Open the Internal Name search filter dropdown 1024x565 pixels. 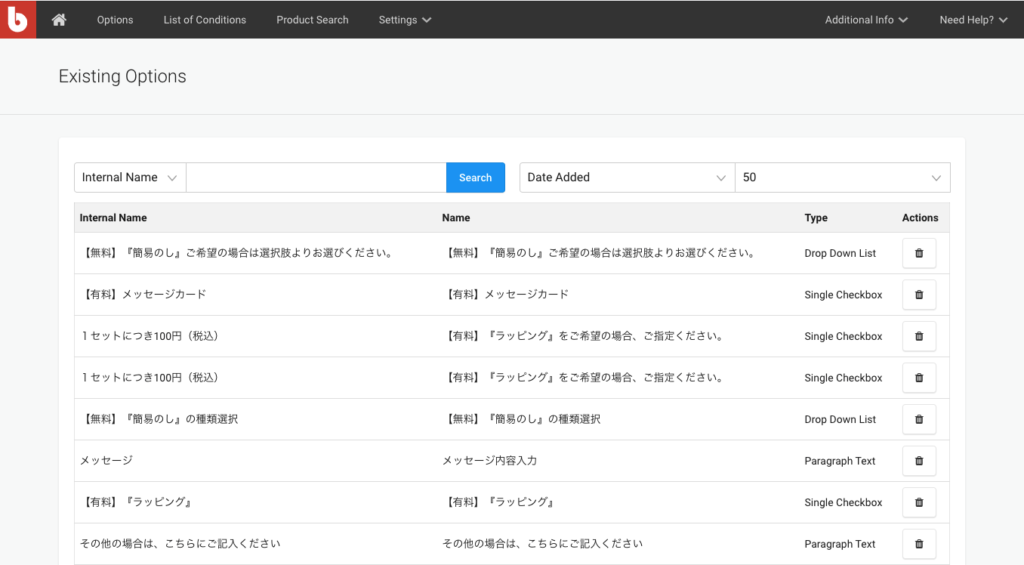130,178
